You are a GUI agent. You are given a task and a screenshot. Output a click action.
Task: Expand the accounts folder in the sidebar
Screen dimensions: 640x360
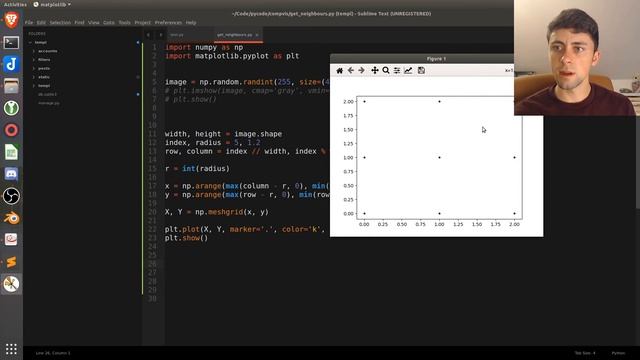[34, 51]
